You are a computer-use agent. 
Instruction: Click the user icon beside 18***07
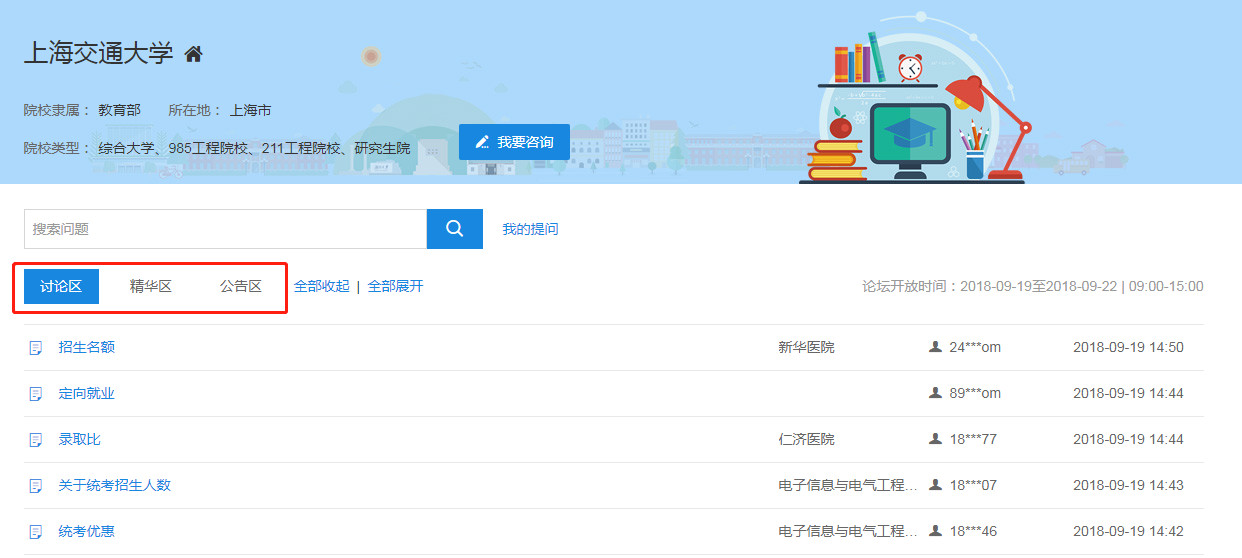[x=935, y=485]
